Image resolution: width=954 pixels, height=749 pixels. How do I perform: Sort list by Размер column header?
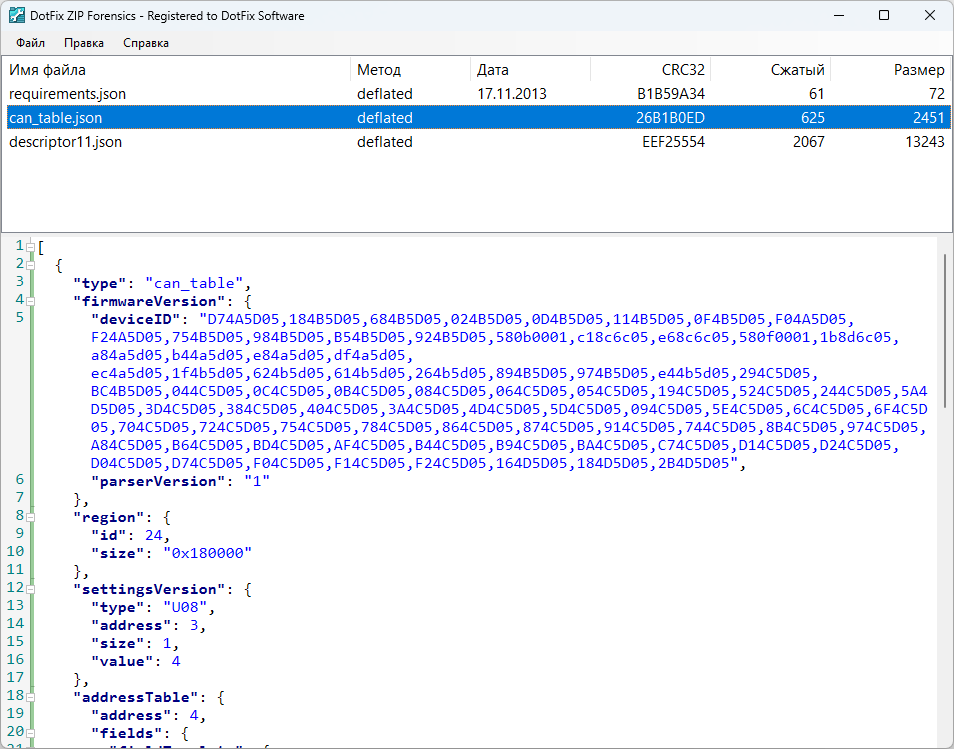(x=890, y=70)
